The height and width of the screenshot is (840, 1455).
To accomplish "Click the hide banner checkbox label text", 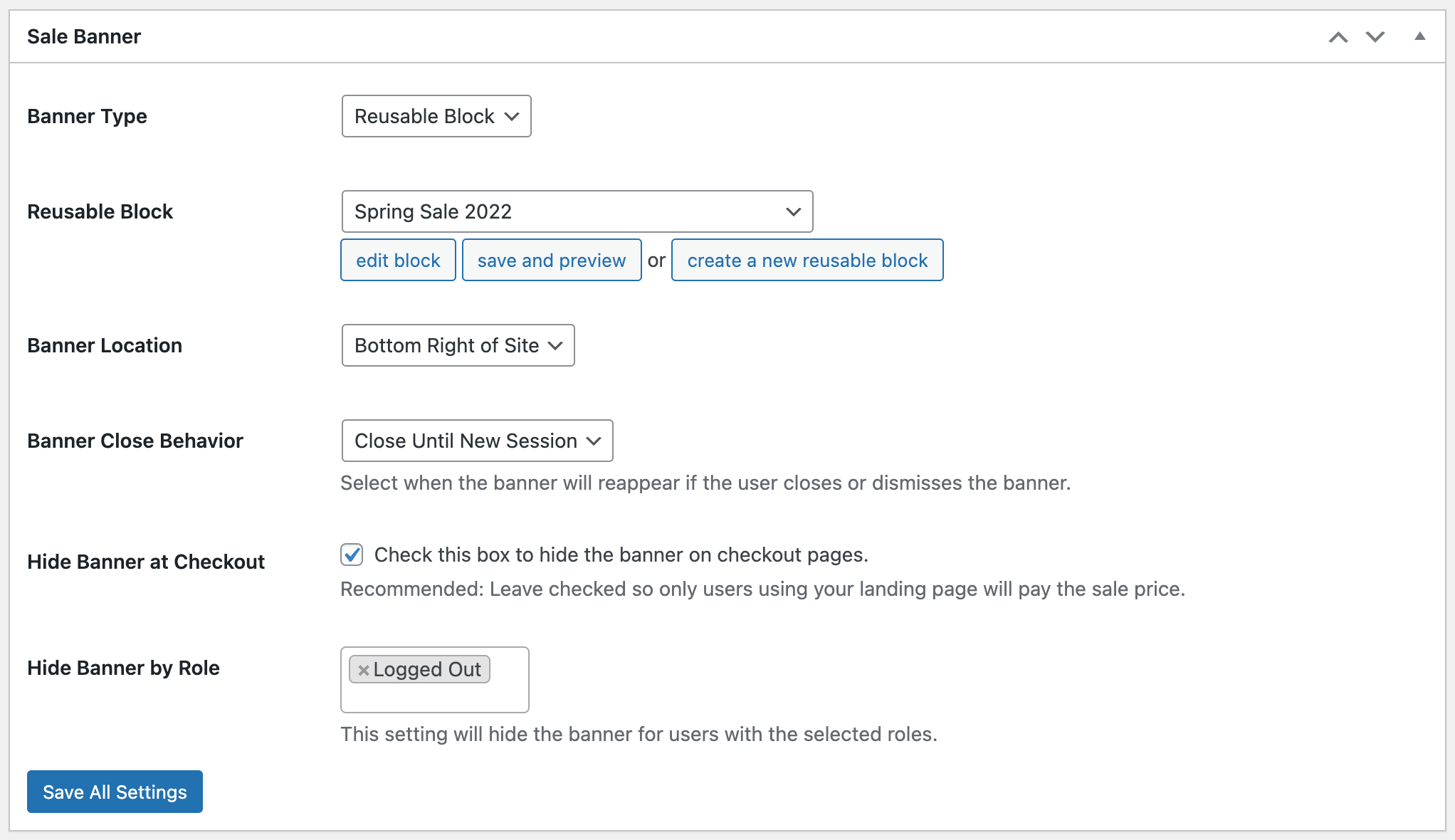I will click(621, 555).
